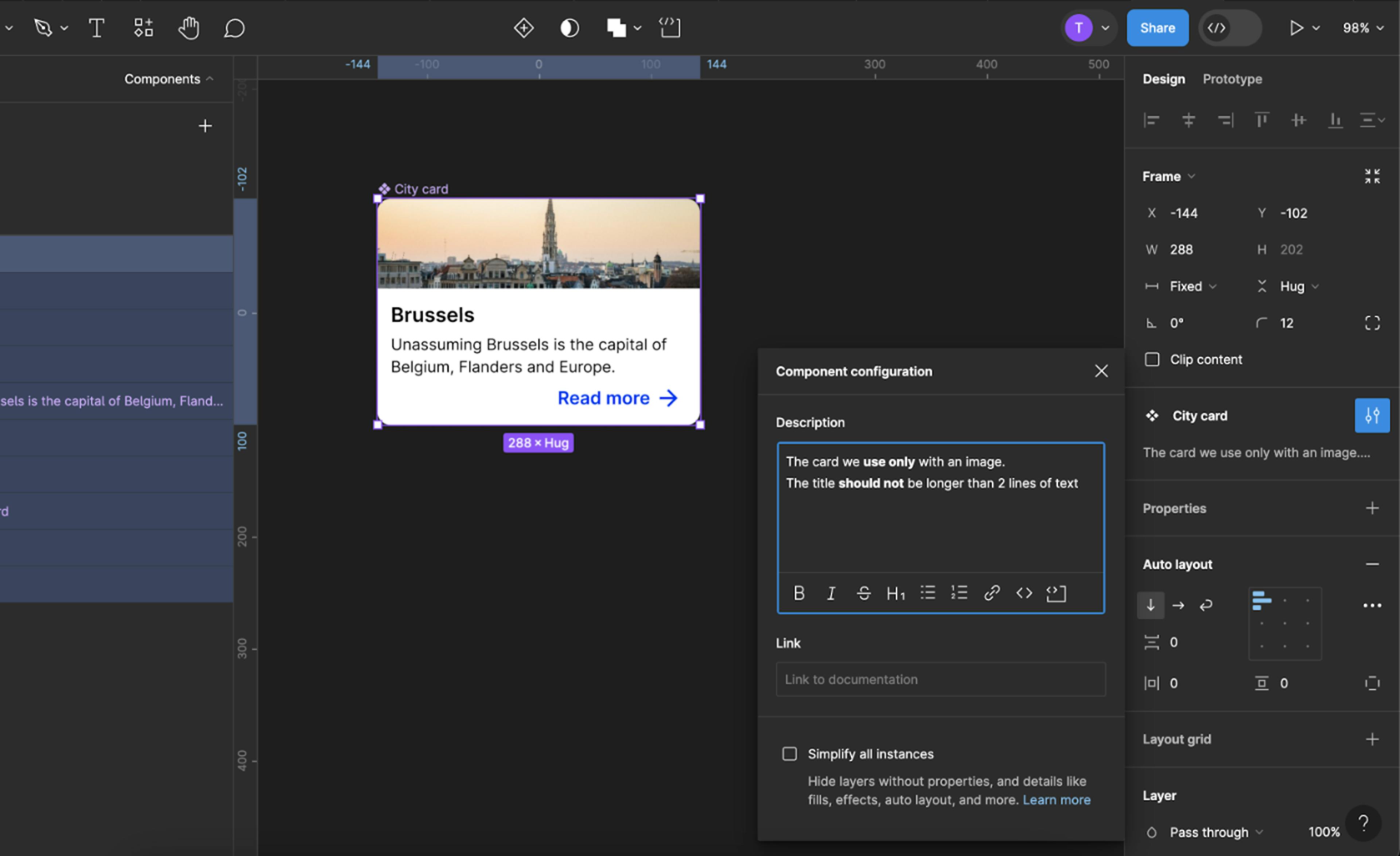Image resolution: width=1400 pixels, height=856 pixels.
Task: Click the Link to documentation input field
Action: 940,679
